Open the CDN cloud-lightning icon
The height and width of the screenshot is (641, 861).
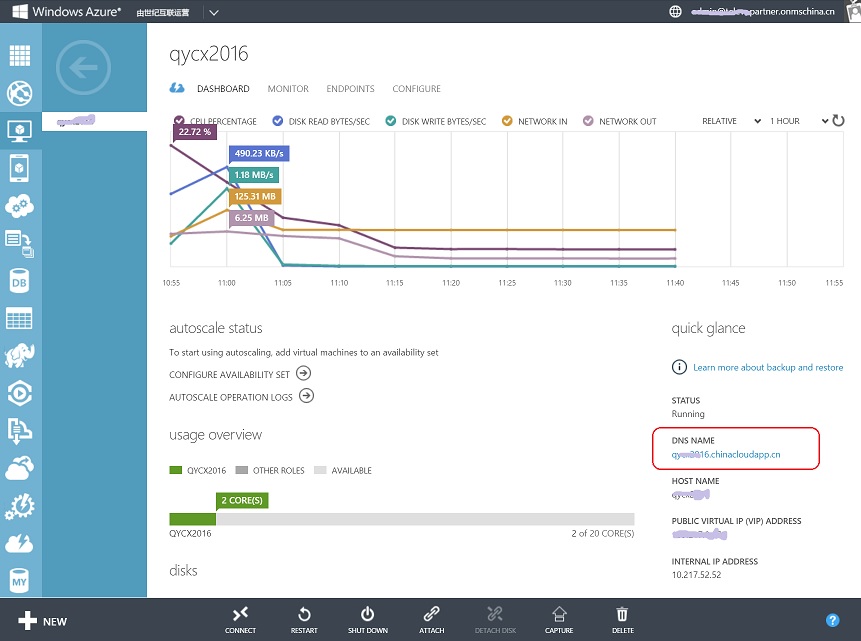[20, 543]
